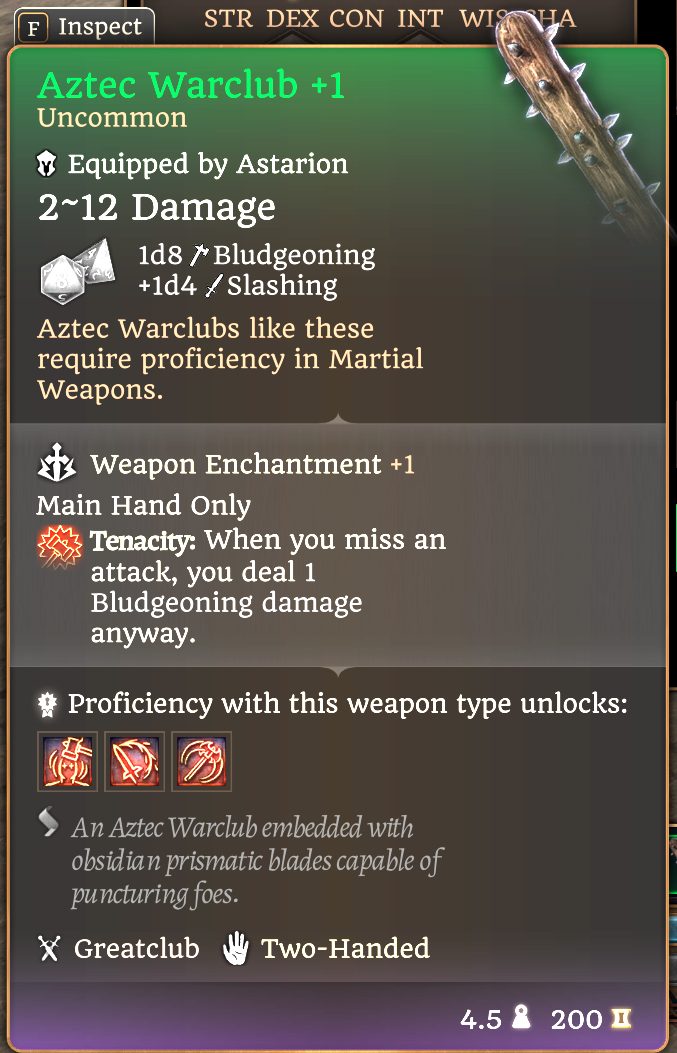Click the Aztec Warclub +1 title
677x1053 pixels.
191,85
